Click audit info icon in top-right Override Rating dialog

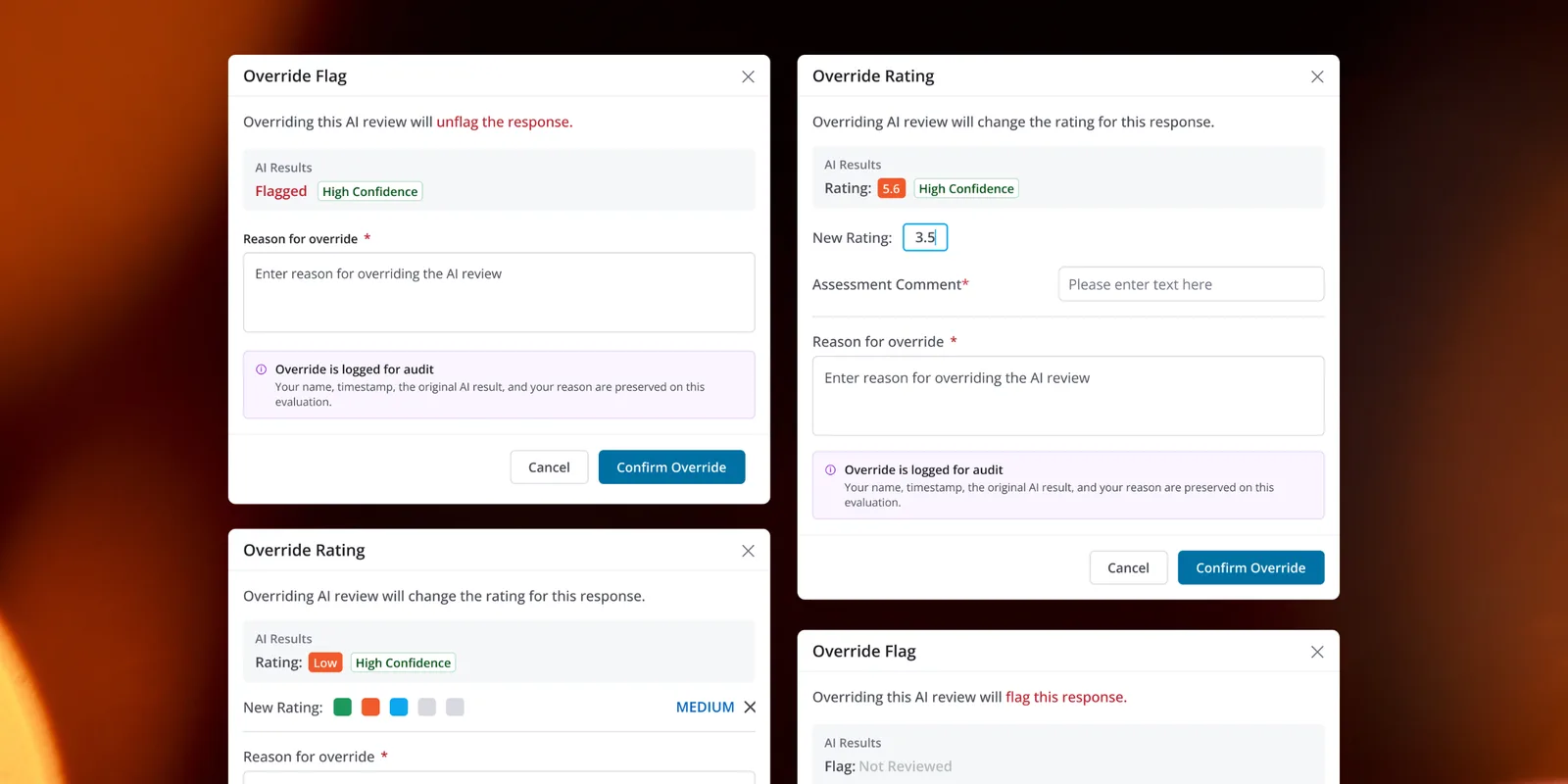click(x=831, y=470)
